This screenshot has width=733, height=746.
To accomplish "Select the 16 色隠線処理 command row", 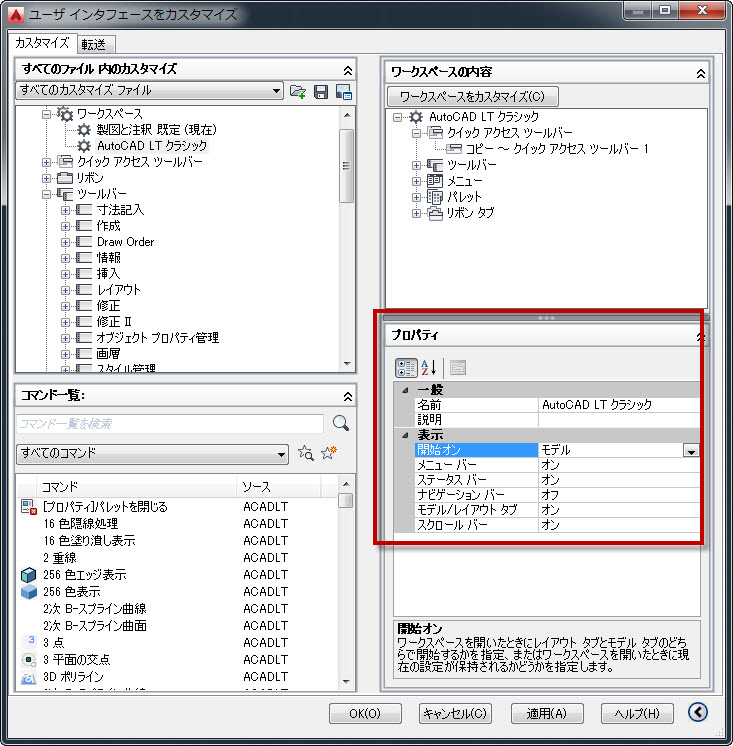I will (x=179, y=523).
